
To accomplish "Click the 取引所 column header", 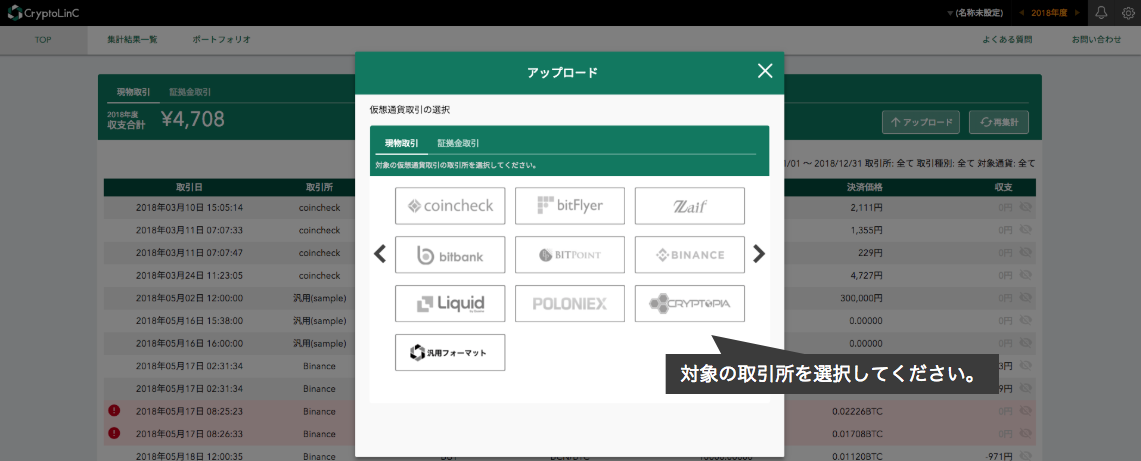I will [x=319, y=187].
